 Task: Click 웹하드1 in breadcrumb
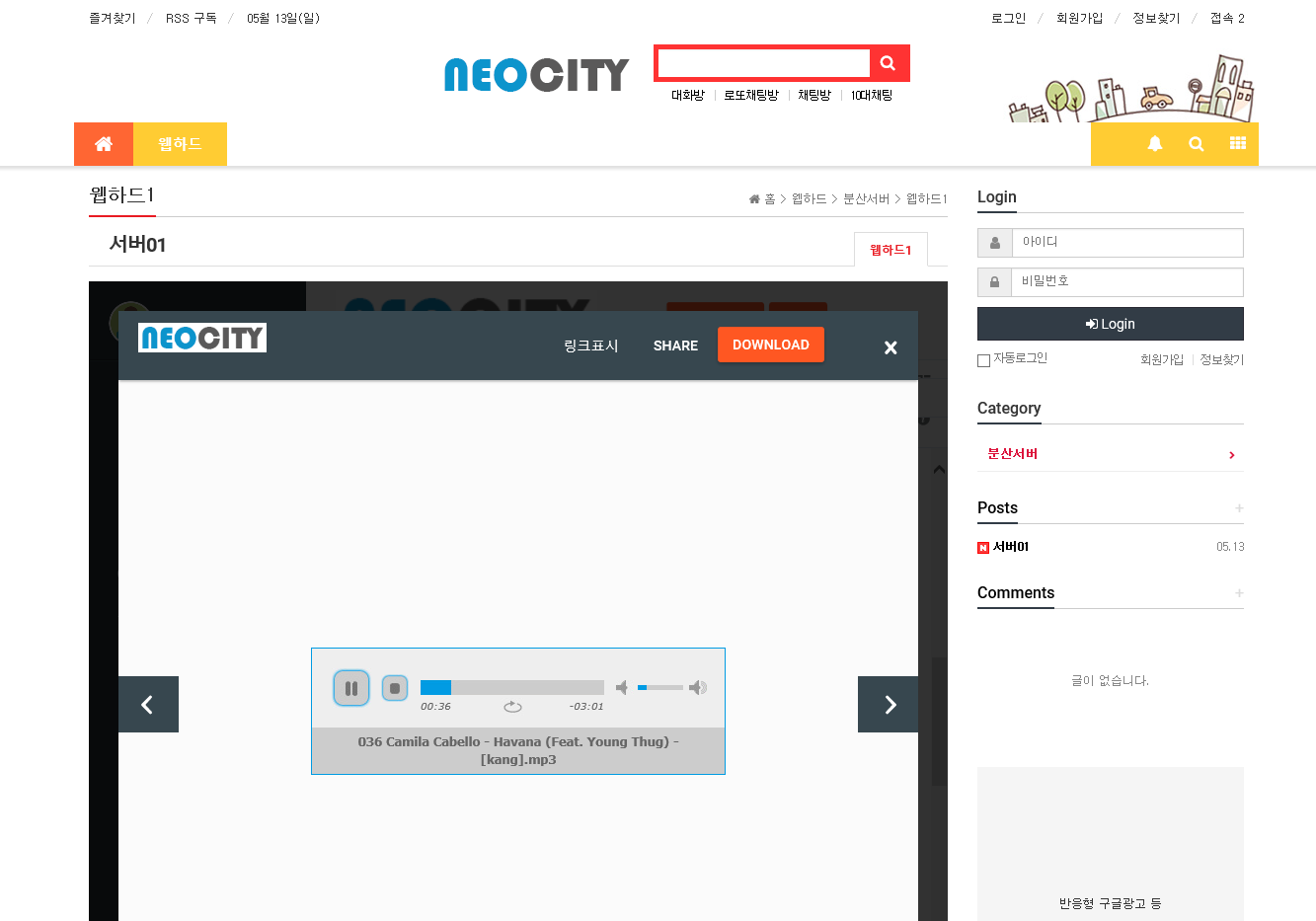(x=927, y=199)
